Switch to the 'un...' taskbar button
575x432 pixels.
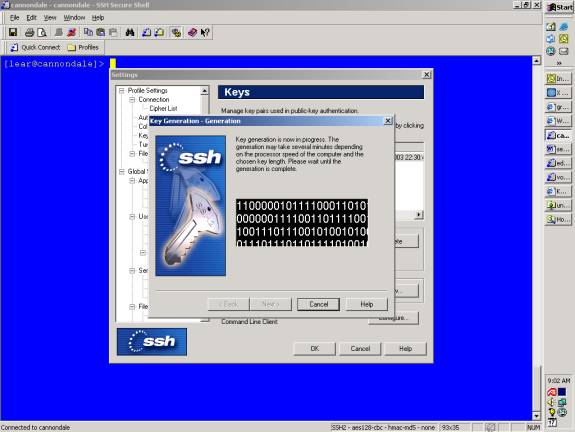(x=558, y=205)
